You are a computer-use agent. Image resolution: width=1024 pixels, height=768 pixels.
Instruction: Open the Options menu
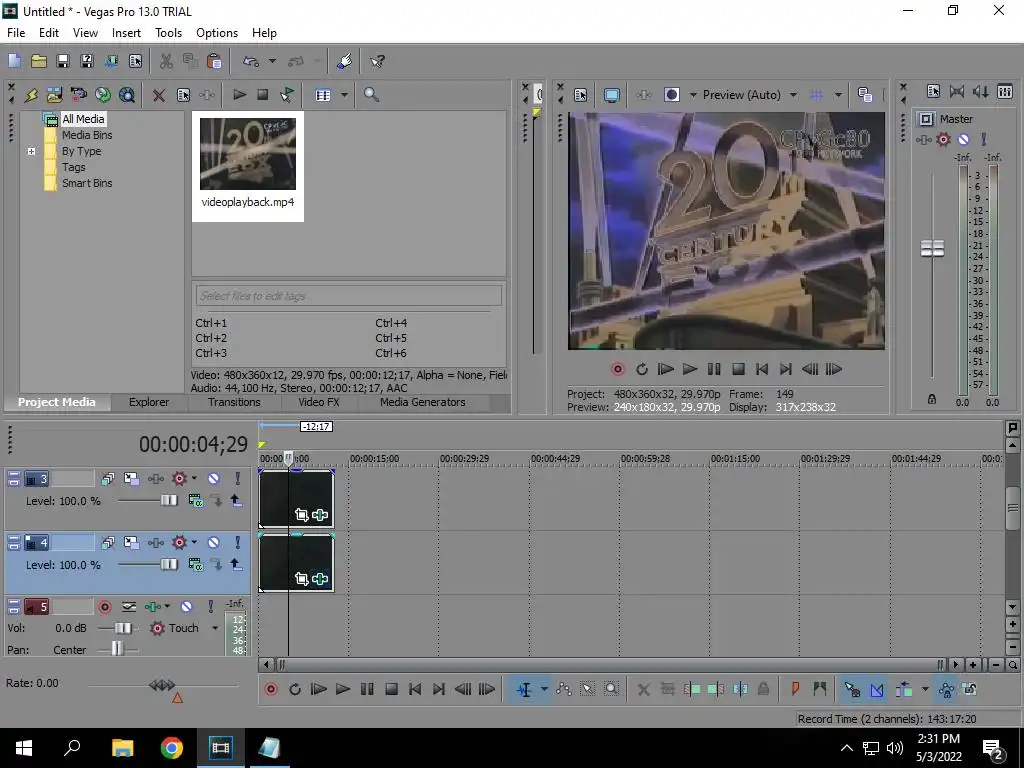pyautogui.click(x=217, y=33)
